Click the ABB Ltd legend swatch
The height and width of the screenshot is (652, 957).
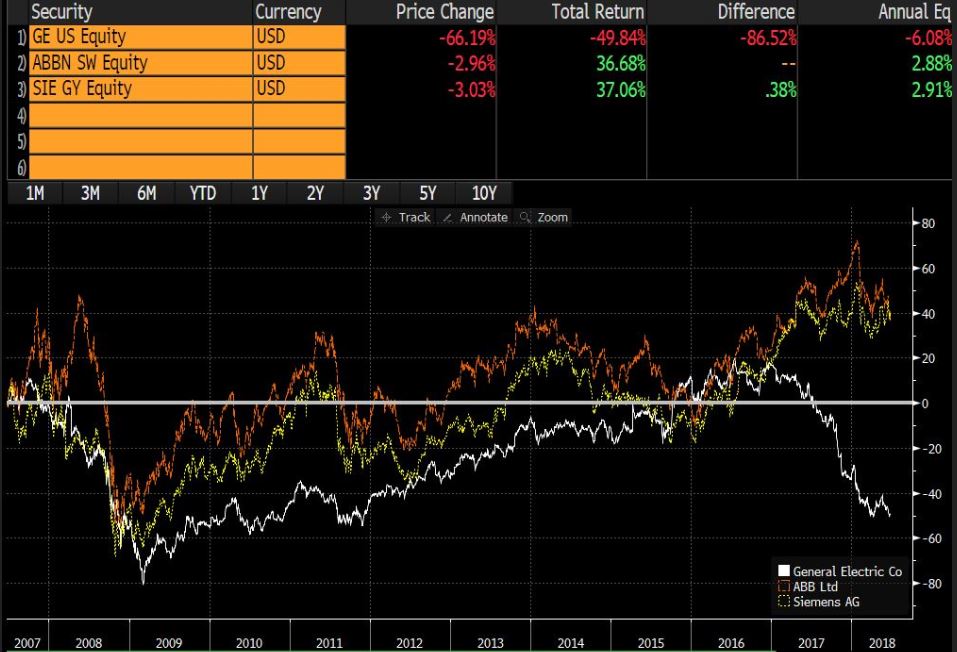tap(784, 586)
